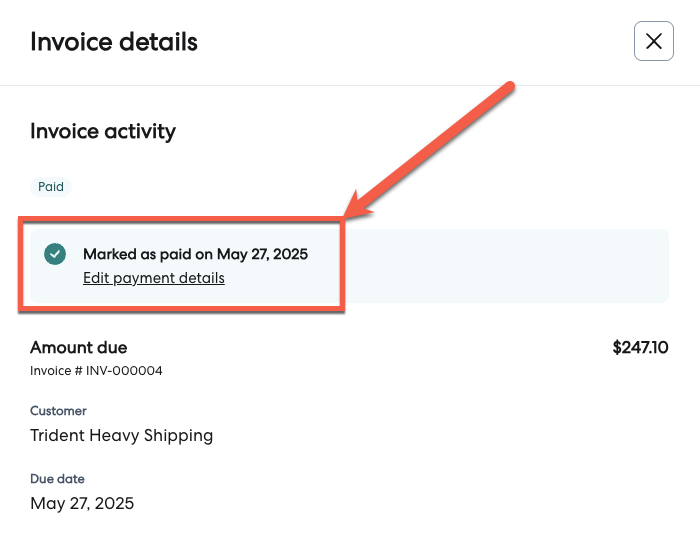Select the Amount due label
700x534 pixels.
point(79,348)
